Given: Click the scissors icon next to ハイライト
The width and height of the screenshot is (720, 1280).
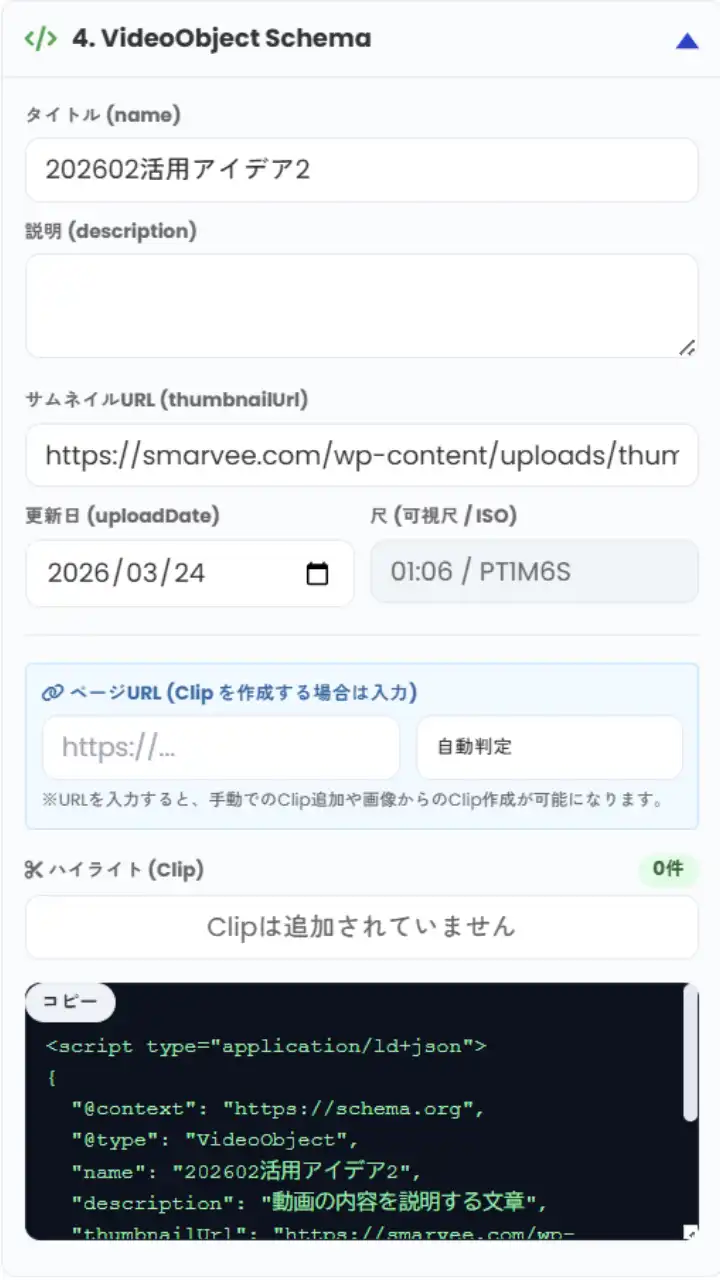Looking at the screenshot, I should (x=34, y=870).
